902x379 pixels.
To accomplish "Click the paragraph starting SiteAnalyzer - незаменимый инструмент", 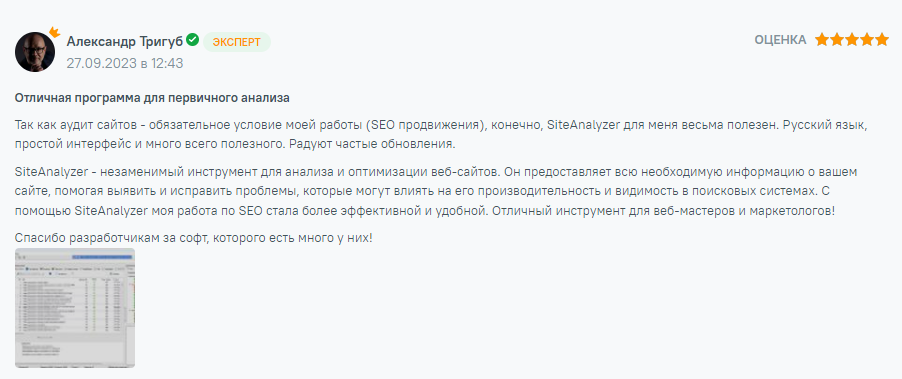I will tap(444, 191).
